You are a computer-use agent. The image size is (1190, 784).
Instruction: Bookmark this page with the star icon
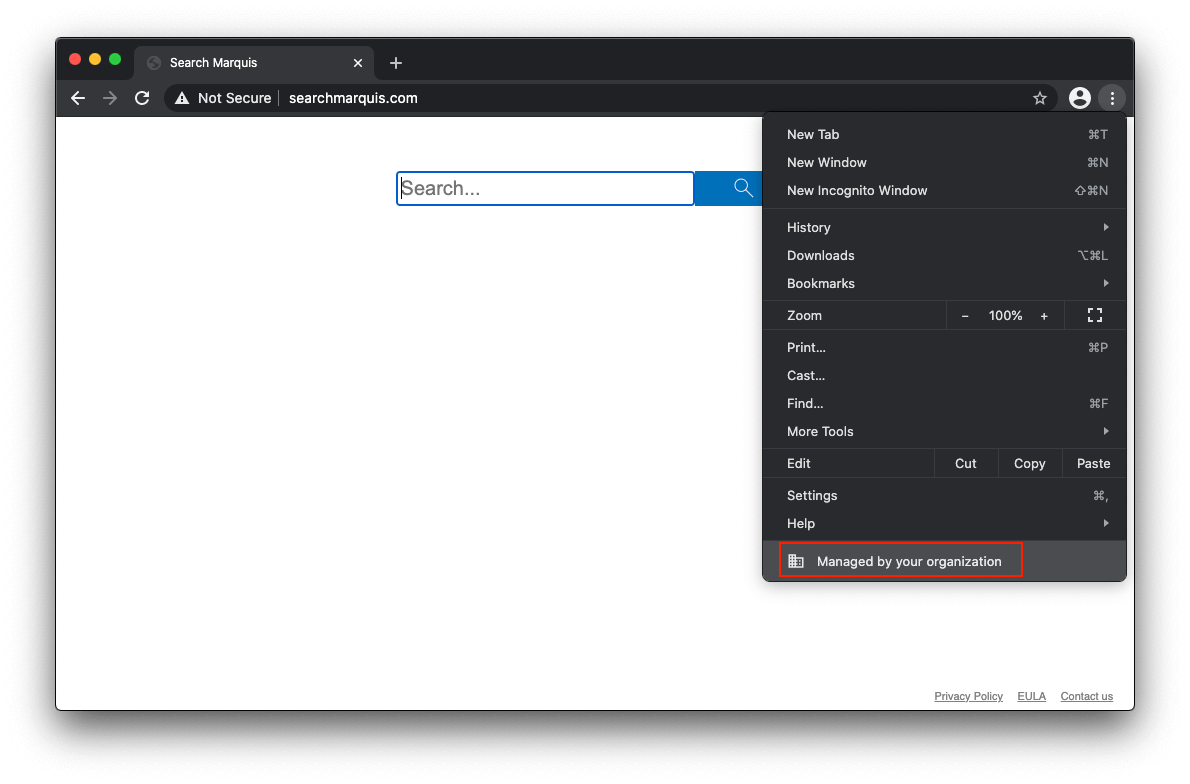point(1040,98)
